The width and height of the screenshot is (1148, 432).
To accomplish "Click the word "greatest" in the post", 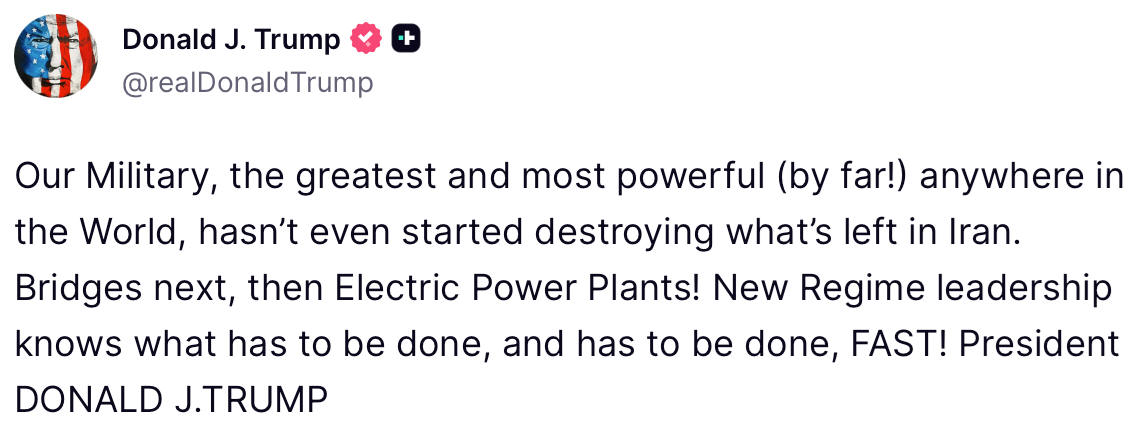I will click(366, 178).
